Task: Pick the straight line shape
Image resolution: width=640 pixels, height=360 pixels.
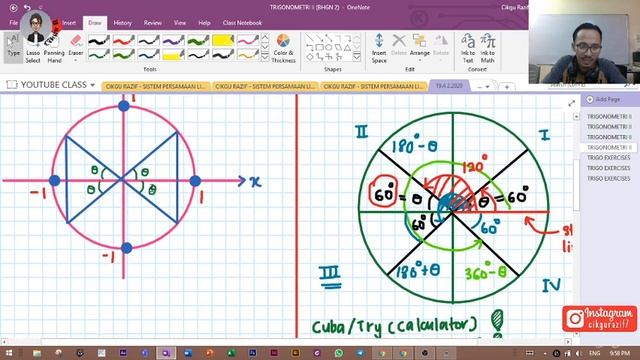Action: point(310,38)
